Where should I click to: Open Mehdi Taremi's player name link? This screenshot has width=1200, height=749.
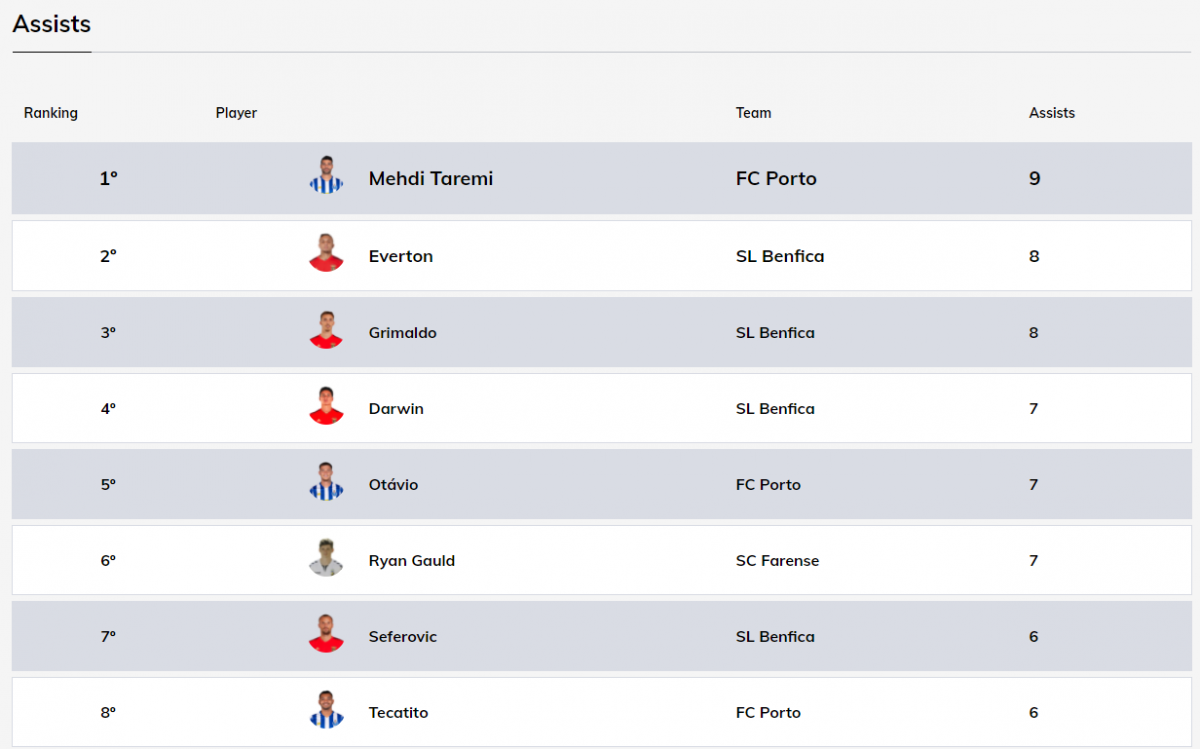pyautogui.click(x=431, y=179)
